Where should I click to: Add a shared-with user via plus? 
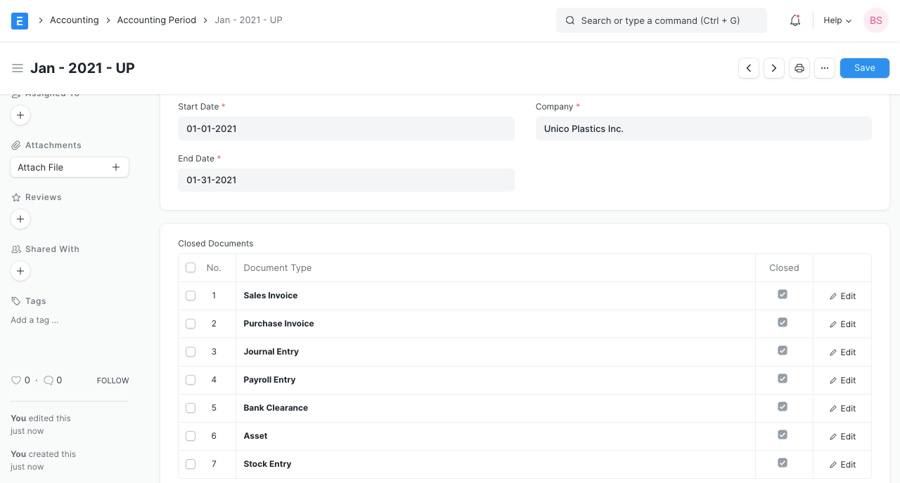[20, 271]
